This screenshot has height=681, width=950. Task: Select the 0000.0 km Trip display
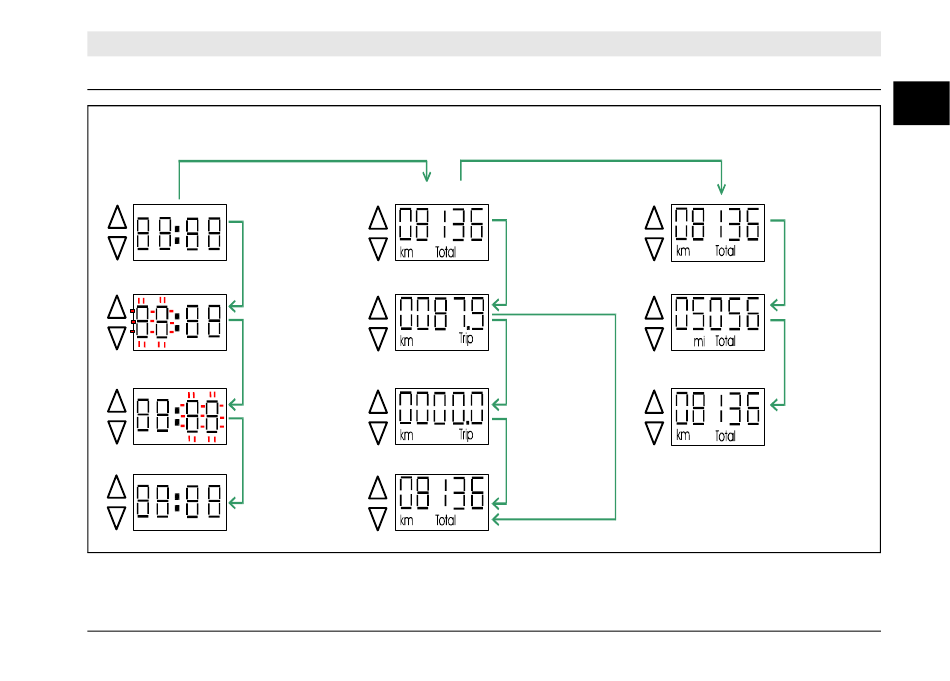pyautogui.click(x=442, y=416)
